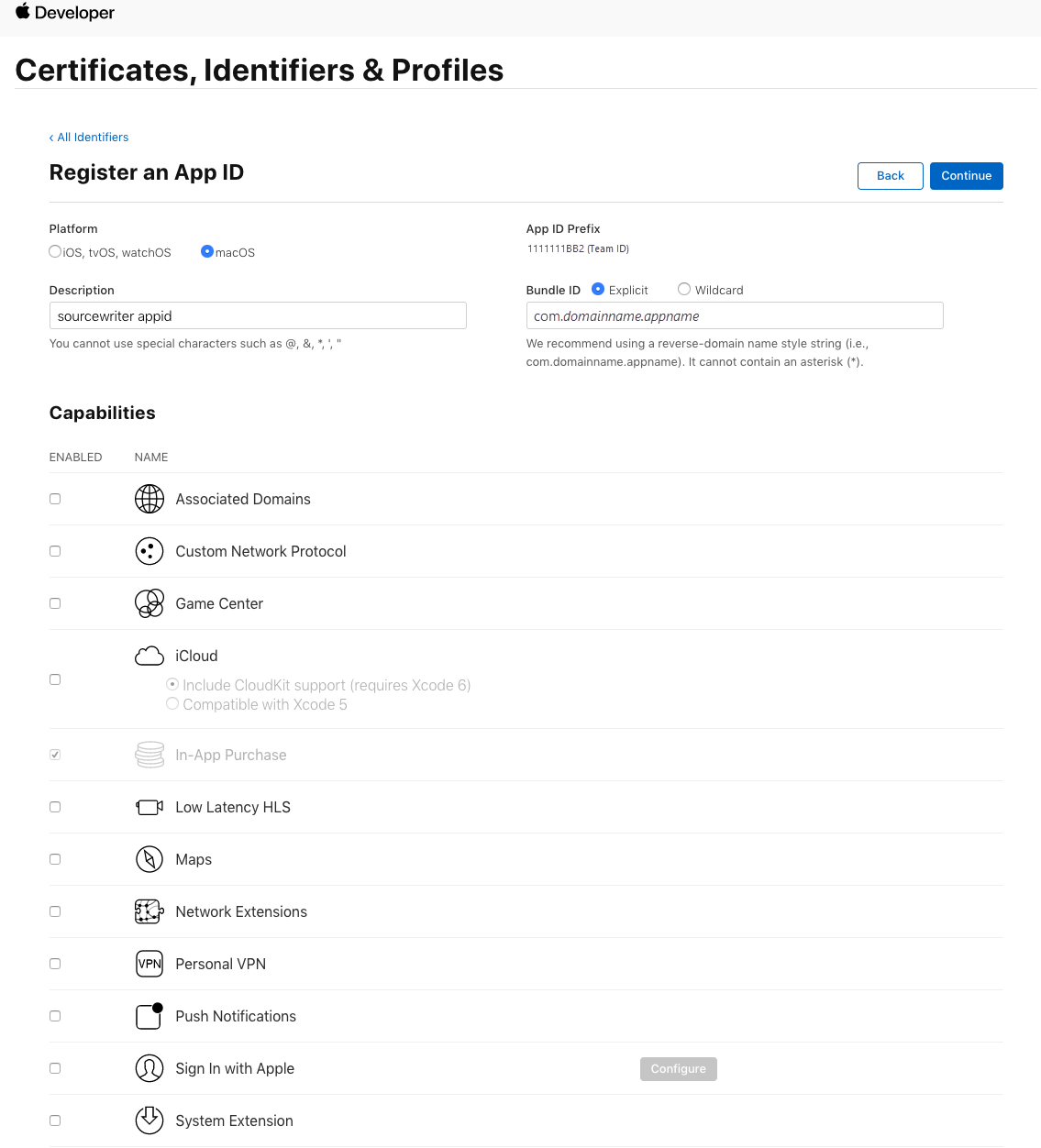Enable the Network Extensions checkbox
Screen dimensions: 1041x1148
[55, 911]
